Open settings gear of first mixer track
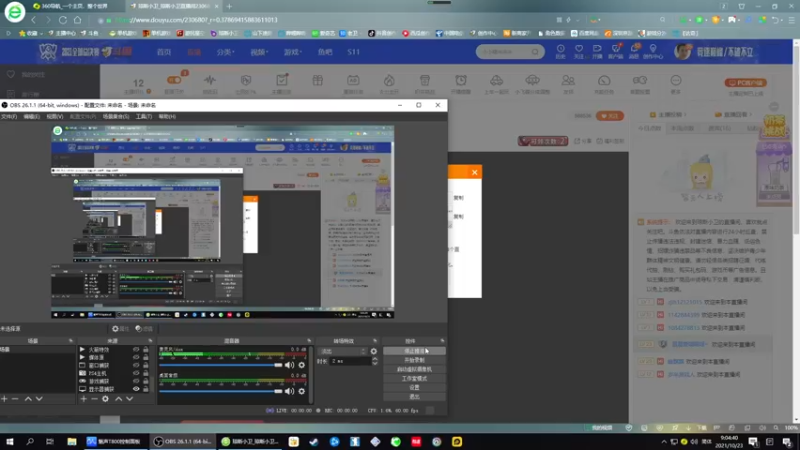This screenshot has width=800, height=450. coord(302,365)
